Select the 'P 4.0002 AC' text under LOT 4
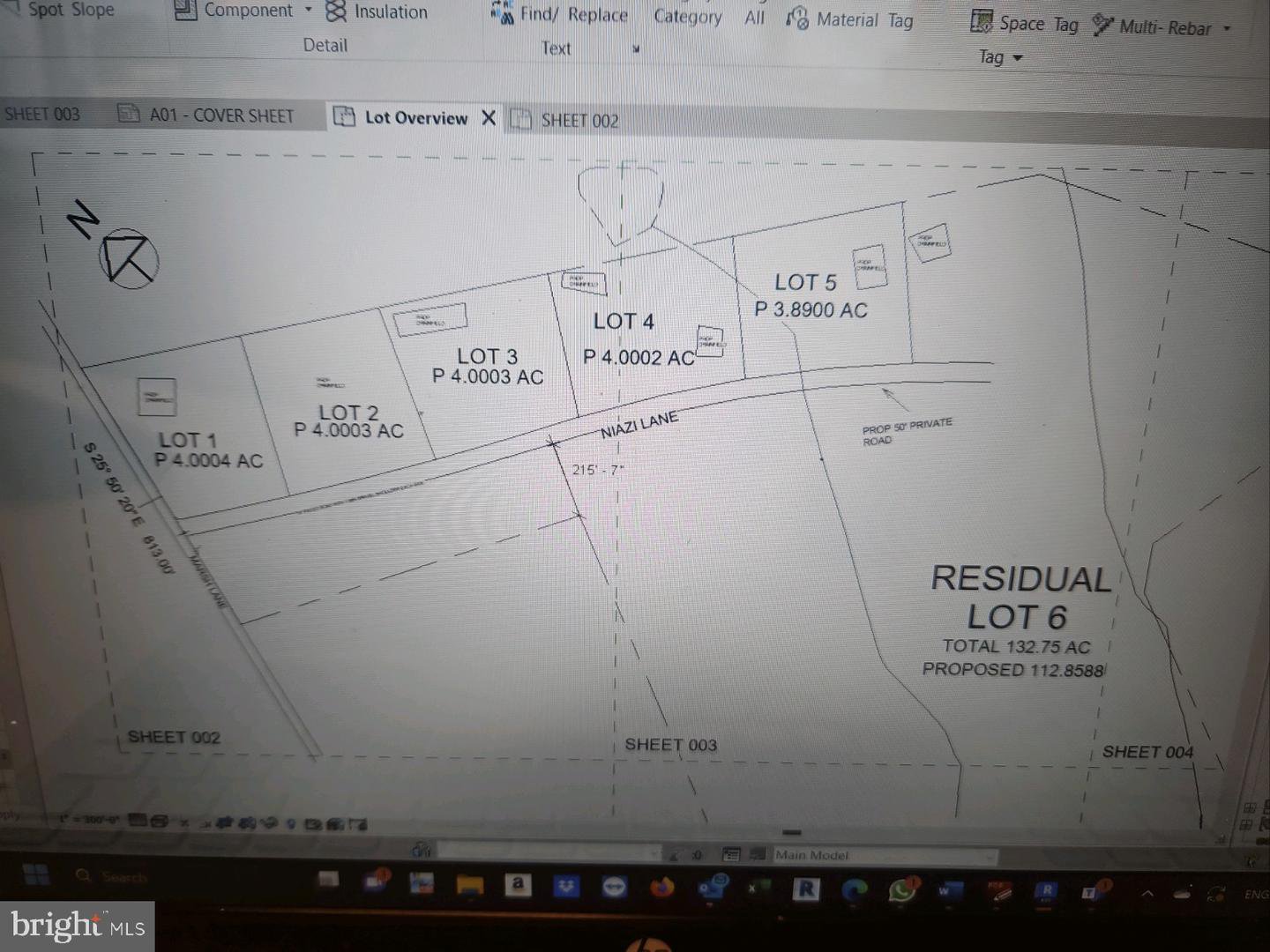Screen dimensions: 1270x952 coord(639,357)
